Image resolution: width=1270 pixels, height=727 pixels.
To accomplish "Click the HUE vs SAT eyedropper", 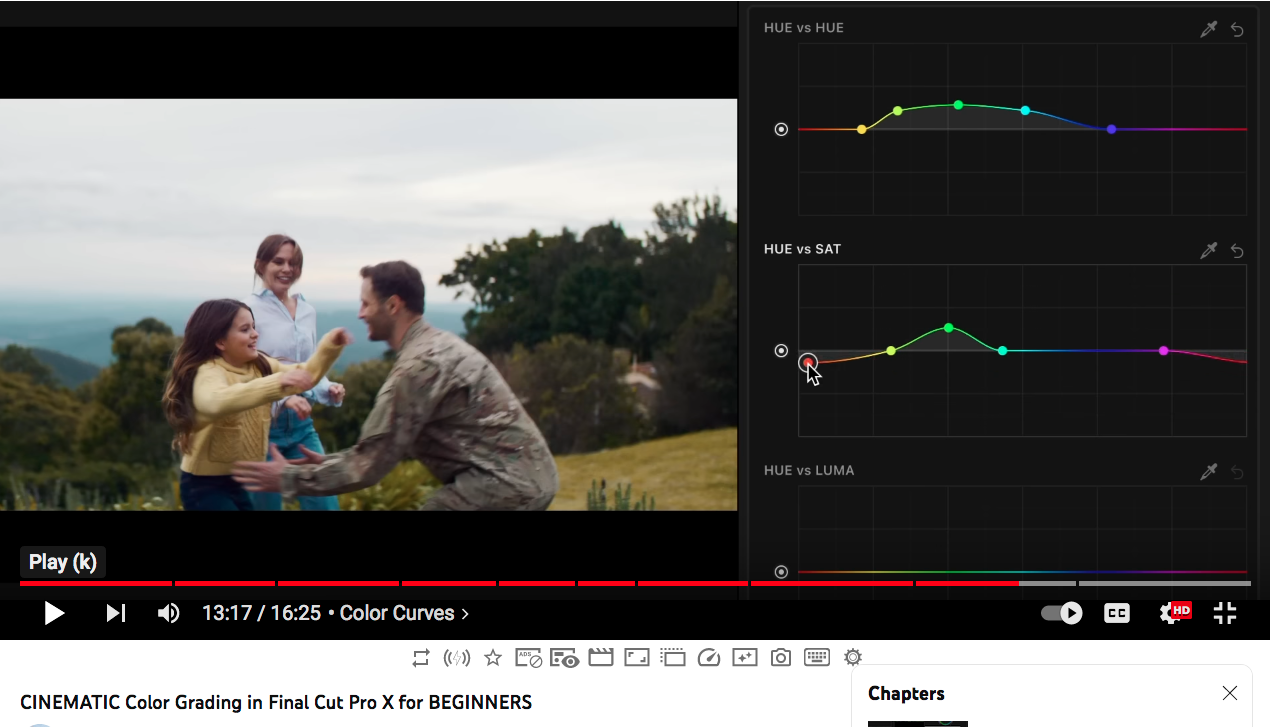I will (x=1208, y=250).
